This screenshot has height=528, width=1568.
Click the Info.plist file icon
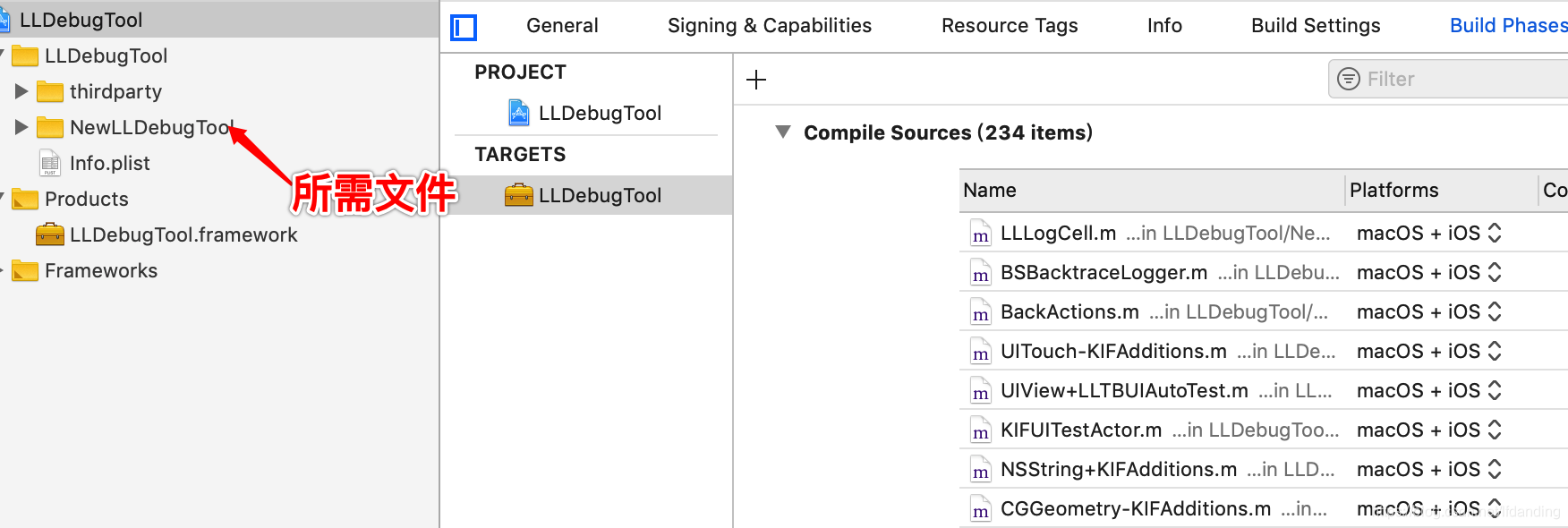tap(50, 163)
